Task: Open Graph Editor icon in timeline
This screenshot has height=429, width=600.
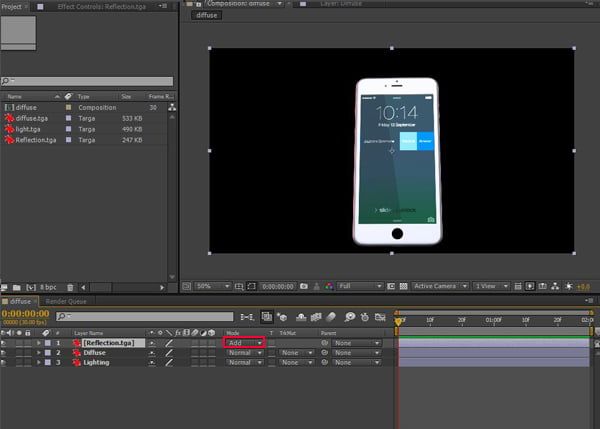Action: [x=380, y=317]
